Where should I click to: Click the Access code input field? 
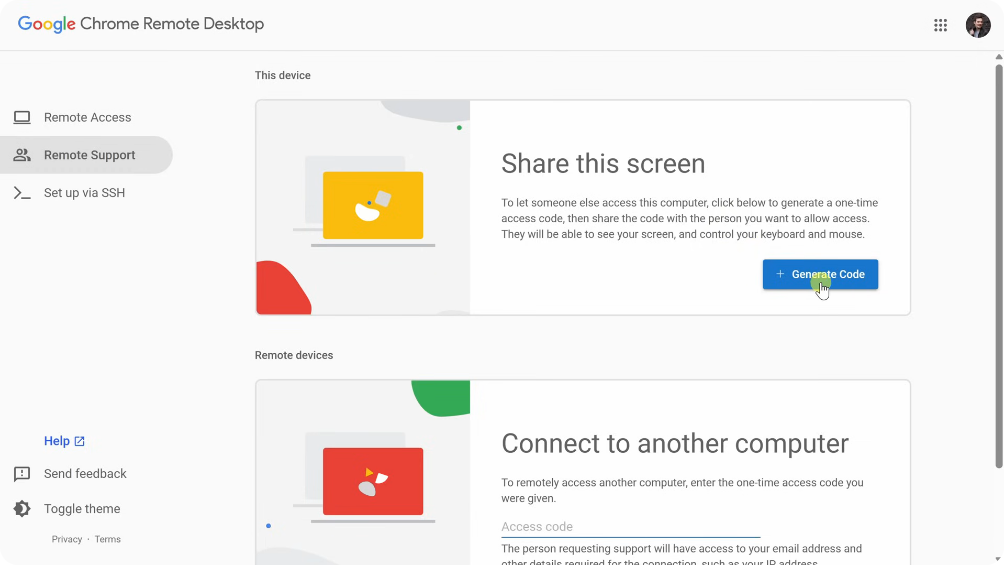pyautogui.click(x=630, y=527)
